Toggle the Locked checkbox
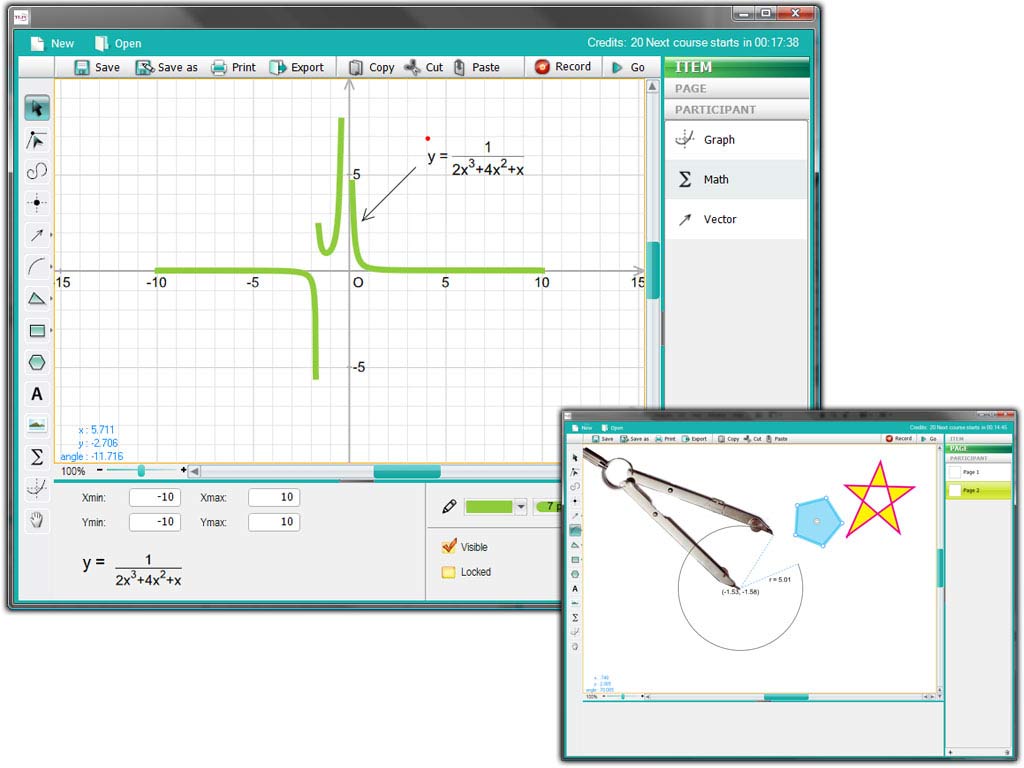Viewport: 1024px width, 768px height. (449, 572)
